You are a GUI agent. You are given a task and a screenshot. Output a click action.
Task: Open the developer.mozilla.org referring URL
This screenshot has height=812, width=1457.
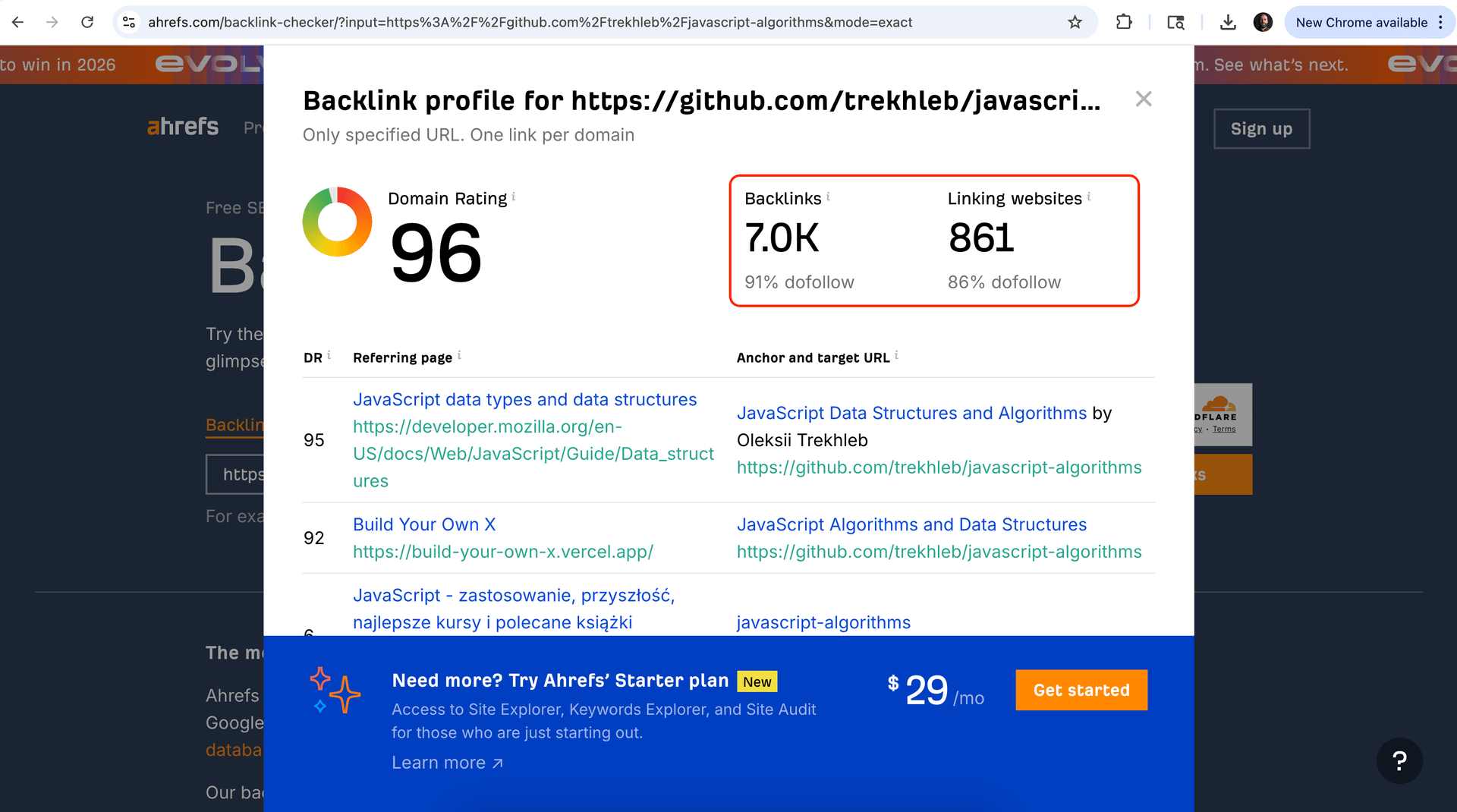click(533, 454)
